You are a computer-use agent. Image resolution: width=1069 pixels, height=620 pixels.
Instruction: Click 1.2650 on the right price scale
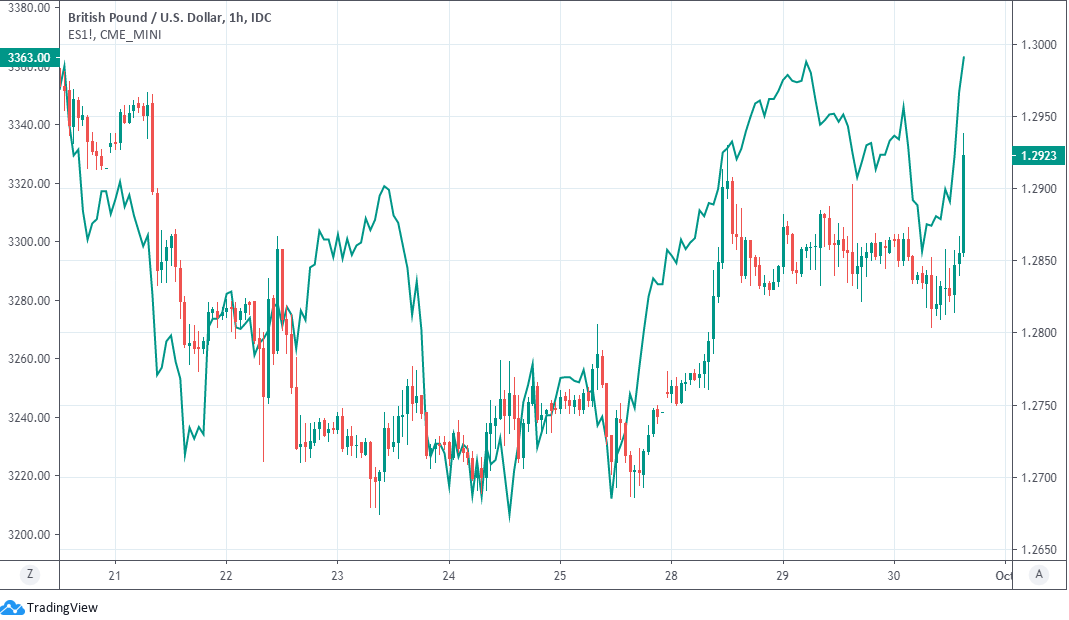click(1040, 550)
